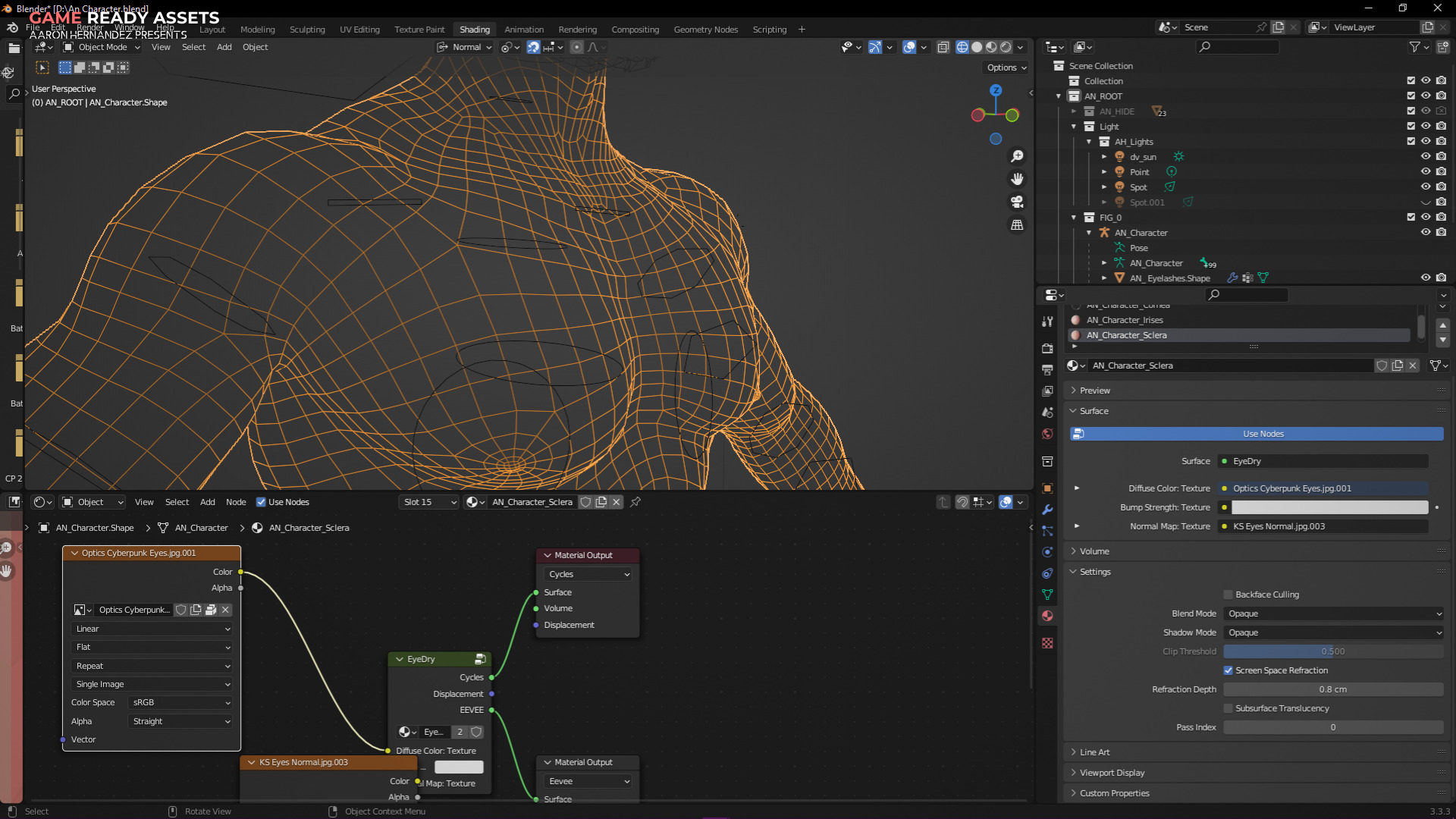Open the Blend Mode dropdown

(x=1332, y=613)
